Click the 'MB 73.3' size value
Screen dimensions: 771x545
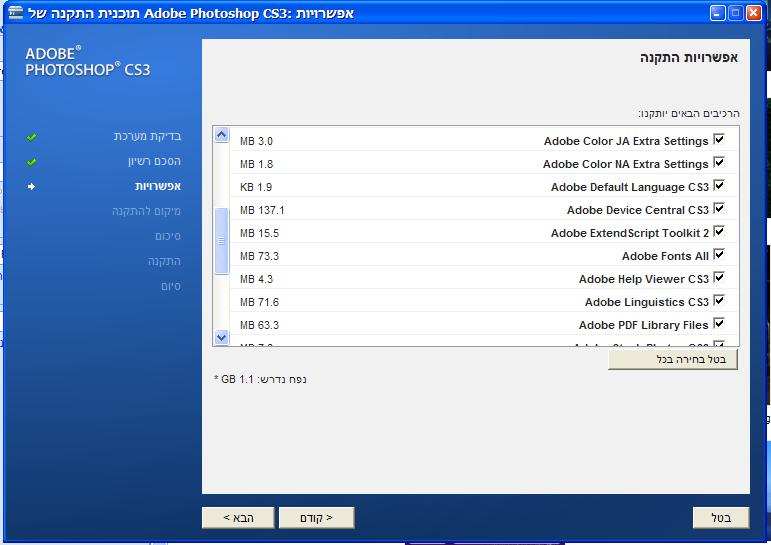(x=259, y=256)
